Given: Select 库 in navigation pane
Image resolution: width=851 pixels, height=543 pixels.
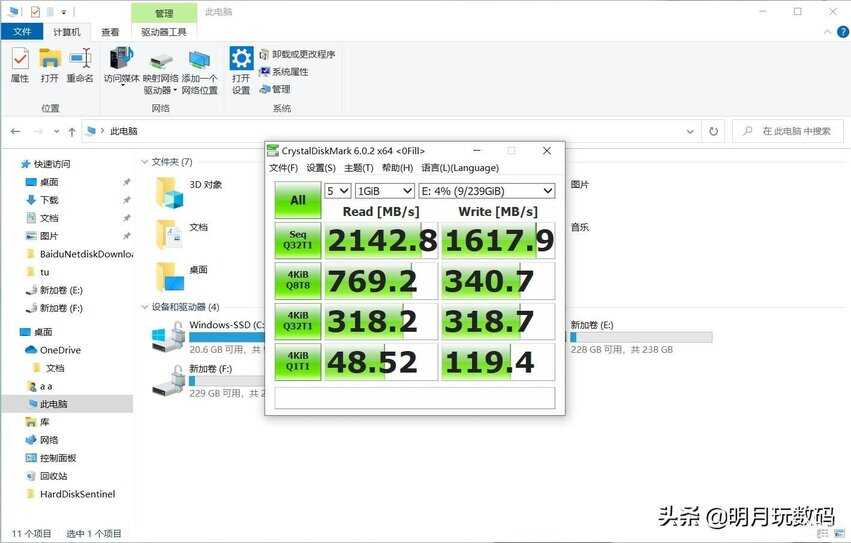Looking at the screenshot, I should click(x=37, y=422).
